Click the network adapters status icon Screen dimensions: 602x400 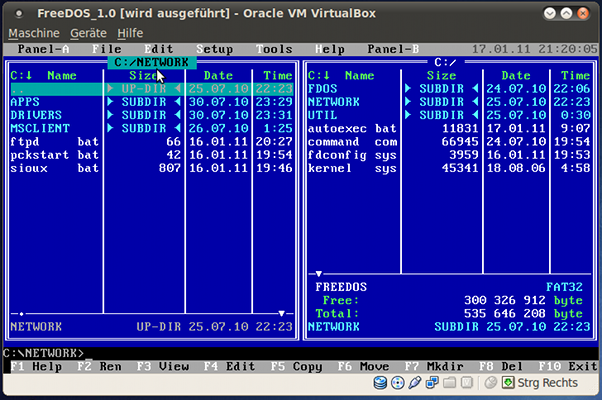pyautogui.click(x=432, y=383)
